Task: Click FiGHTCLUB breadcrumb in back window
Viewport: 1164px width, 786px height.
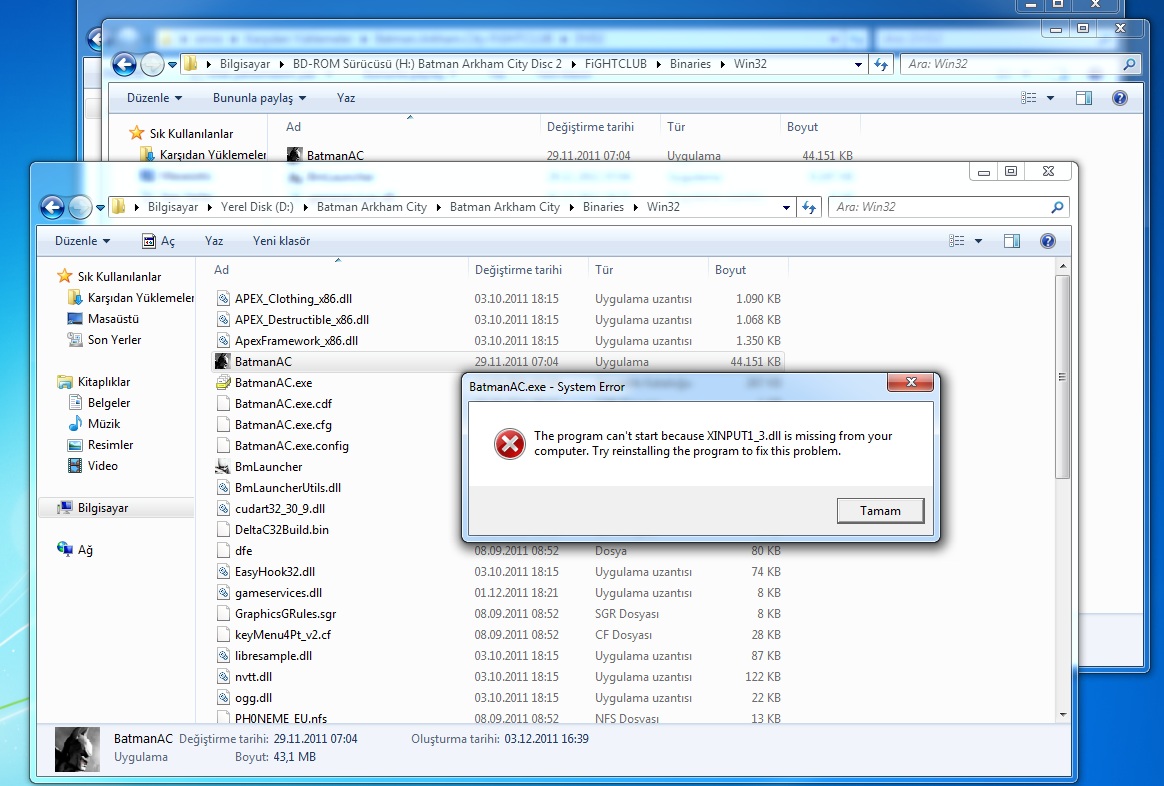Action: 615,64
